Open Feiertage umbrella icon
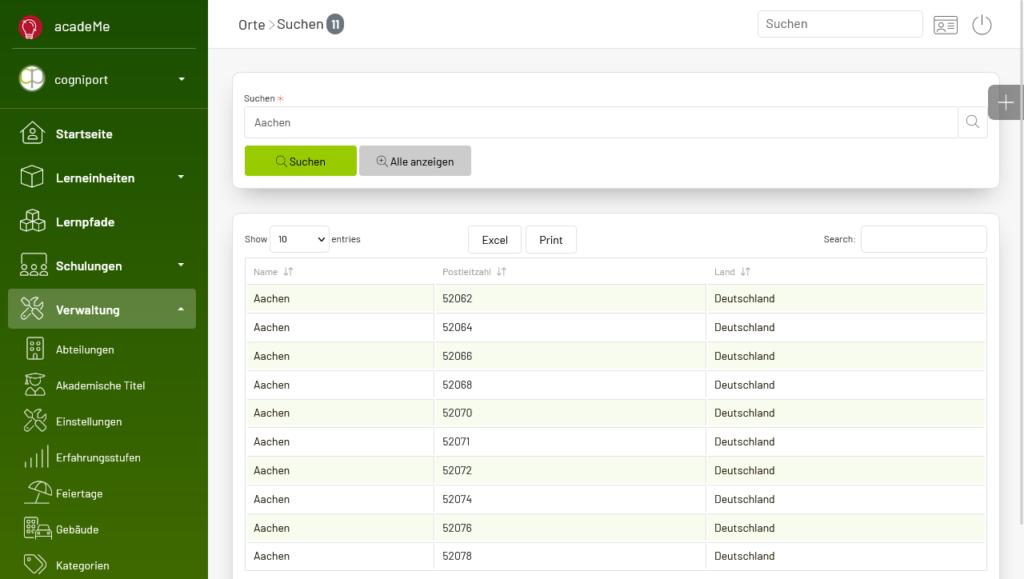The image size is (1024, 579). pyautogui.click(x=37, y=493)
